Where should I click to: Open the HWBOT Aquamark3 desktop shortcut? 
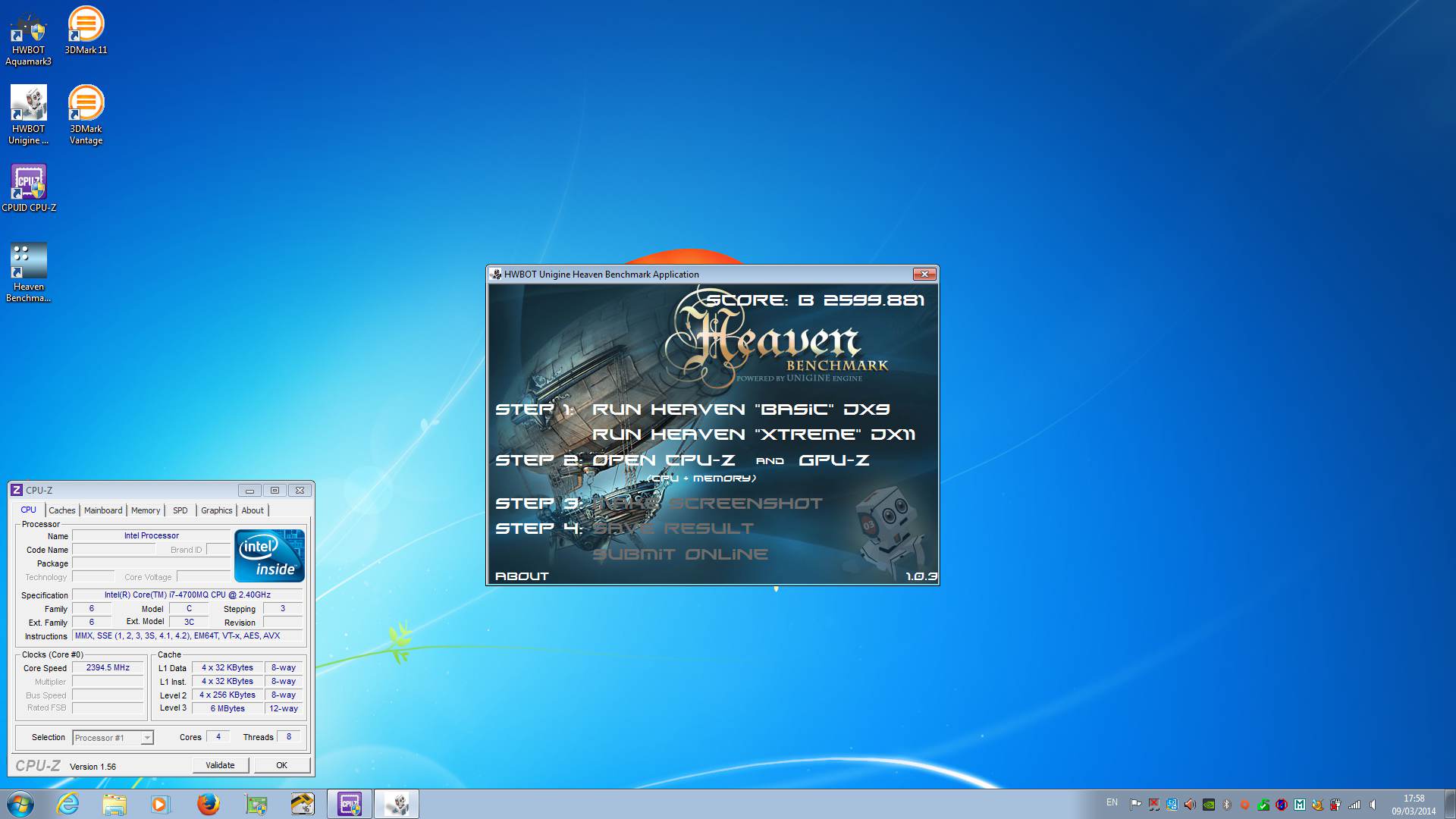tap(29, 37)
